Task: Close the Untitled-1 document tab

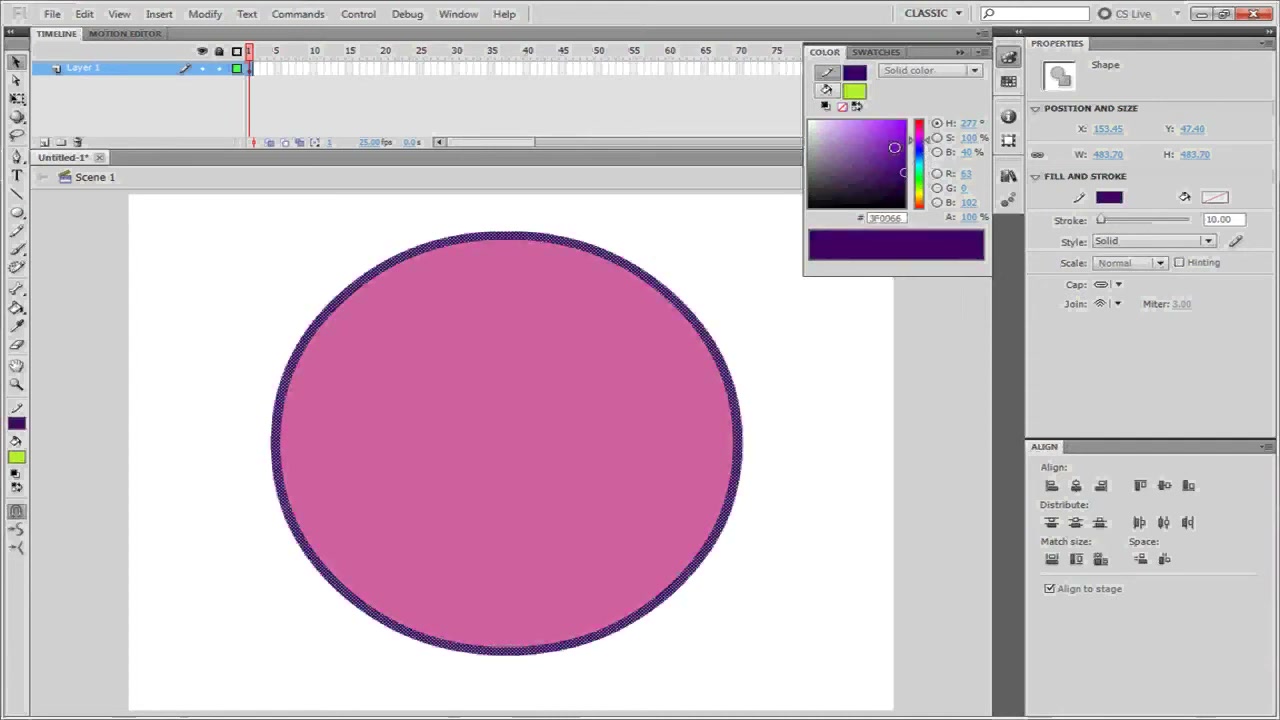Action: click(x=100, y=158)
